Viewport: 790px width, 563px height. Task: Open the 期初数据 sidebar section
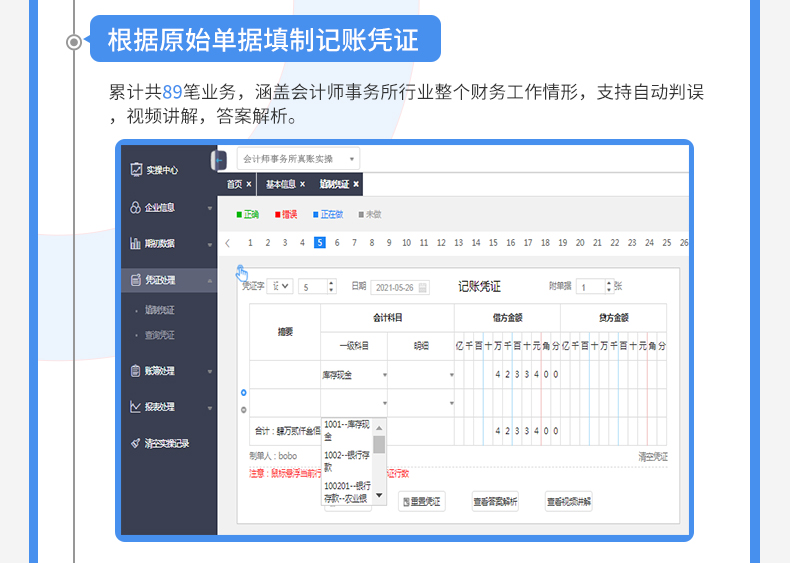tap(160, 244)
